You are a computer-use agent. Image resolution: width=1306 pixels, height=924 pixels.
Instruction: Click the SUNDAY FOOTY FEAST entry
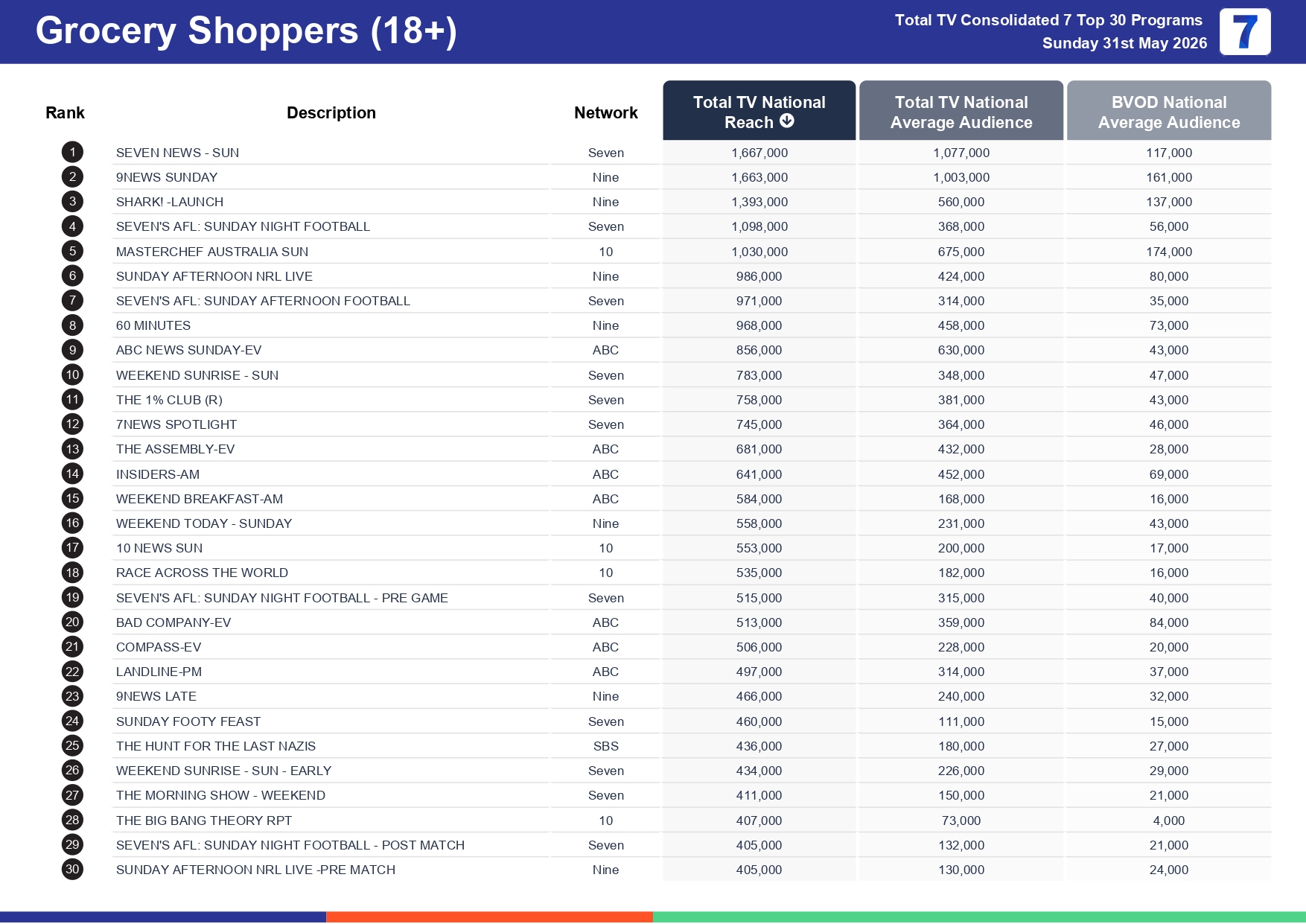[188, 721]
